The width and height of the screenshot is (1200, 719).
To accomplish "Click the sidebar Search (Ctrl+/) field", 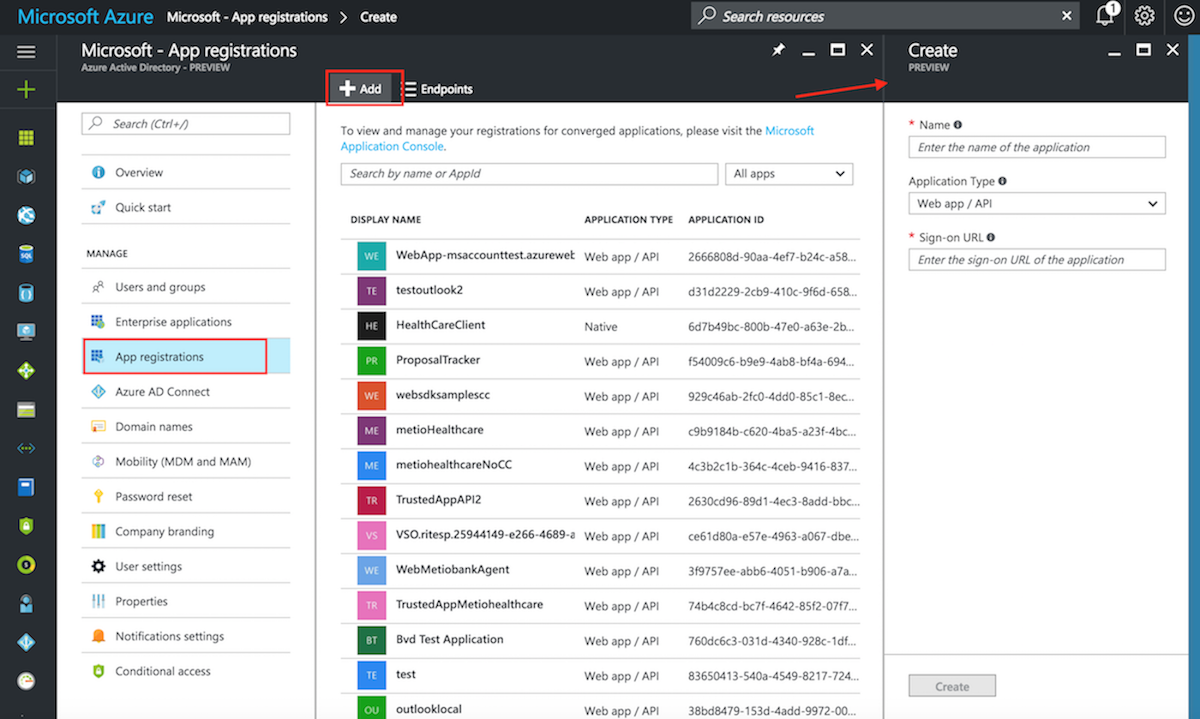I will [186, 123].
